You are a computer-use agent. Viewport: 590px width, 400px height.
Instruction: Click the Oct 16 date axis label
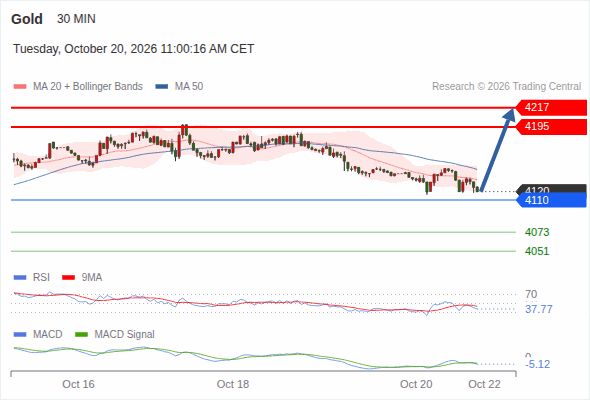point(78,384)
